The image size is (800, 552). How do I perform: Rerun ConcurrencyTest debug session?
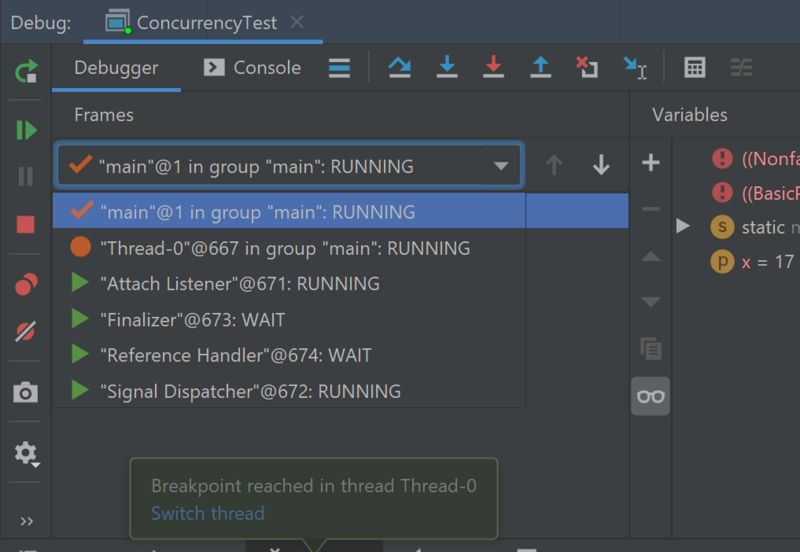(26, 71)
